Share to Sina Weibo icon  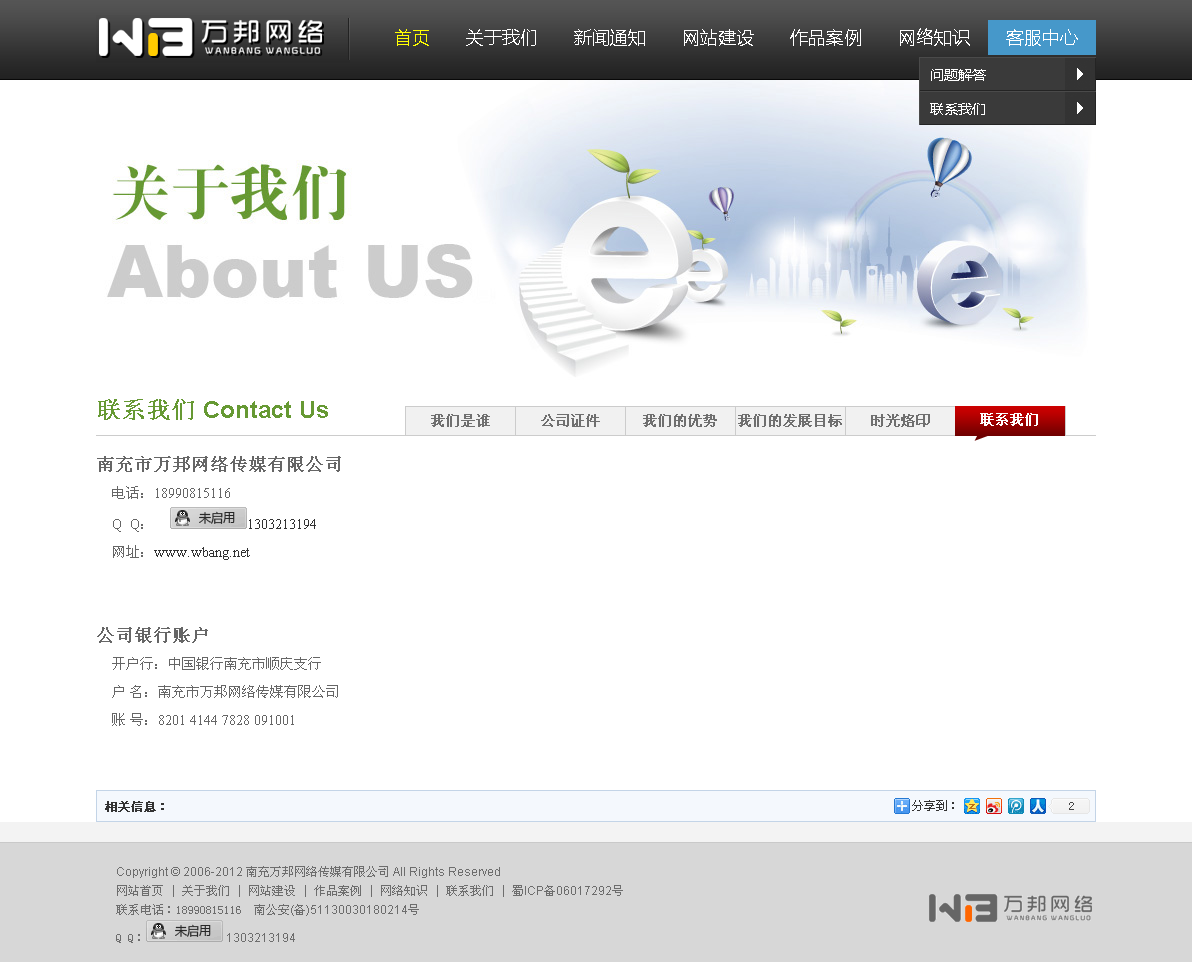coord(993,806)
